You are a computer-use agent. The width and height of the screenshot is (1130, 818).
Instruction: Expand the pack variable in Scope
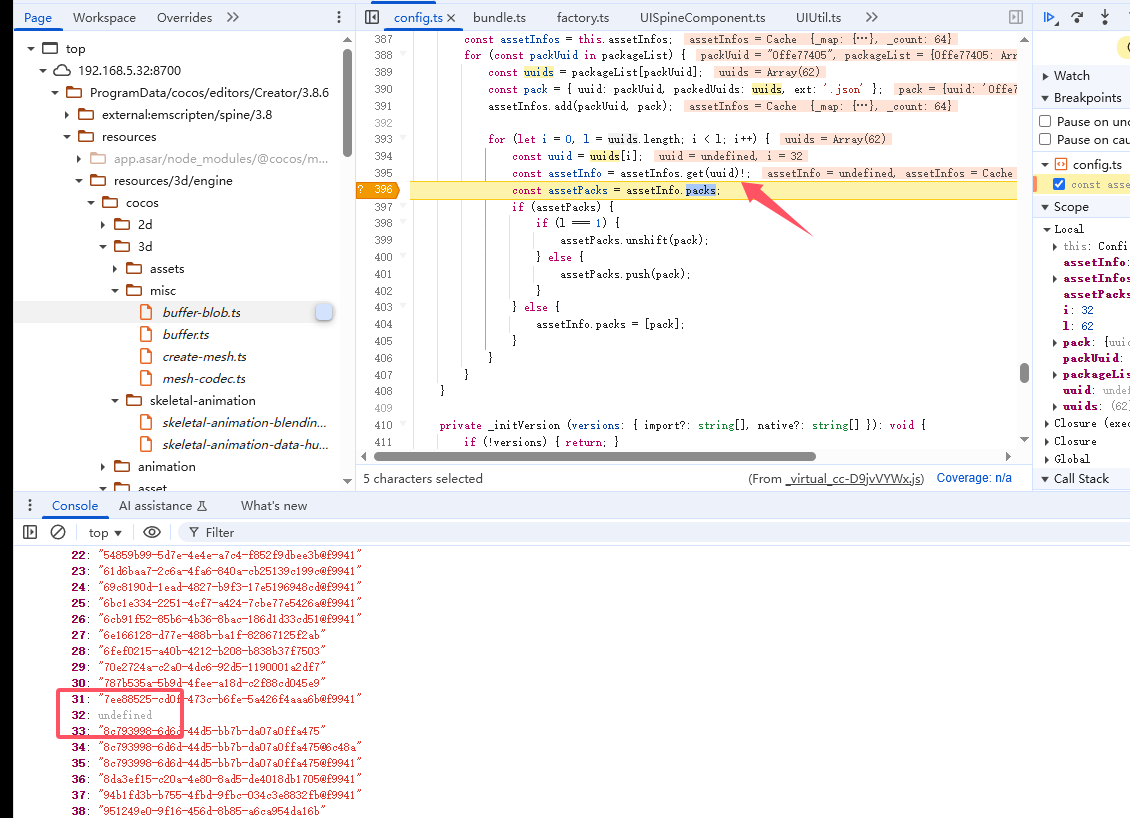1056,343
